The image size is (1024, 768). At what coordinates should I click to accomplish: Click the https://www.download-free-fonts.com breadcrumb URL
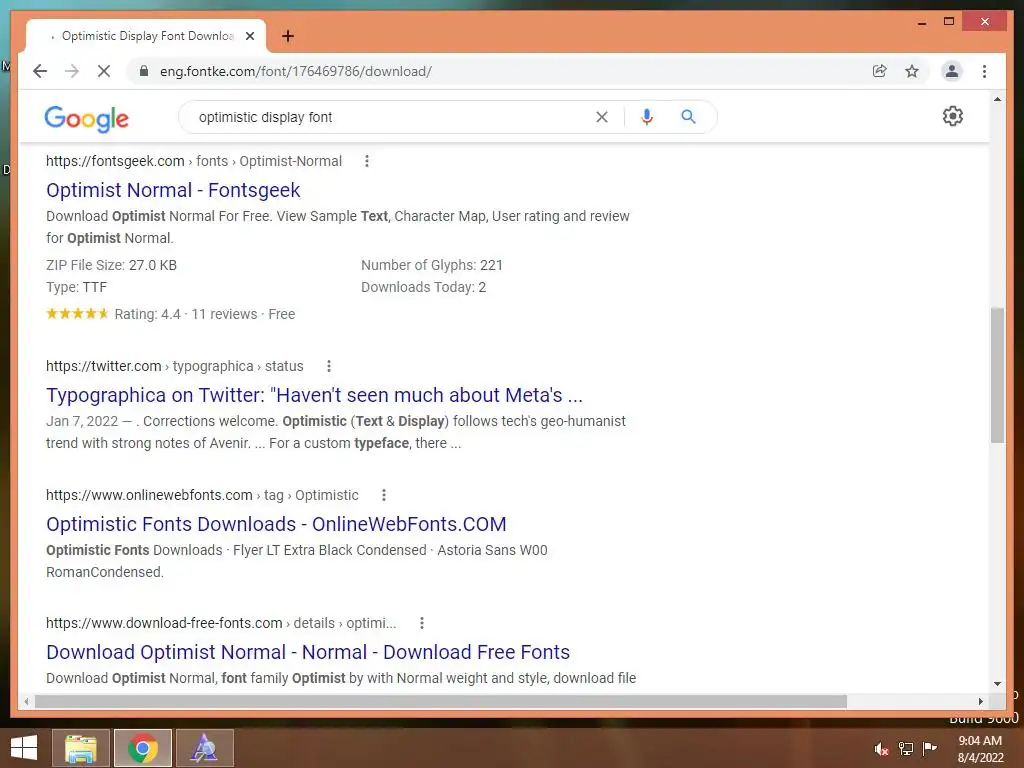pyautogui.click(x=164, y=623)
